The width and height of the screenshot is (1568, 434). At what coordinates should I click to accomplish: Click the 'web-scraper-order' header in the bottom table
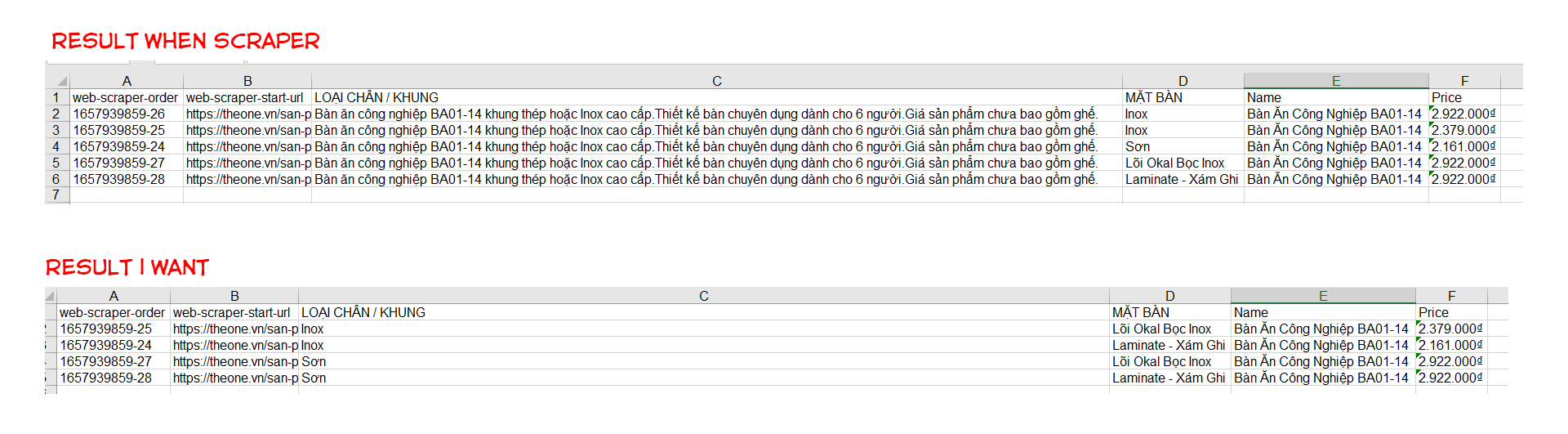pyautogui.click(x=112, y=312)
